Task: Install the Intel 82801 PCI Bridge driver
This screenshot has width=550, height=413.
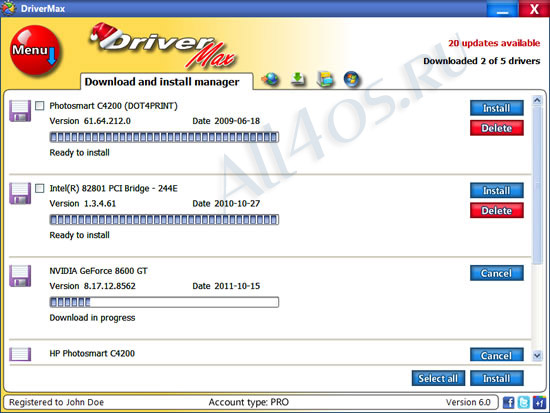Action: point(497,191)
